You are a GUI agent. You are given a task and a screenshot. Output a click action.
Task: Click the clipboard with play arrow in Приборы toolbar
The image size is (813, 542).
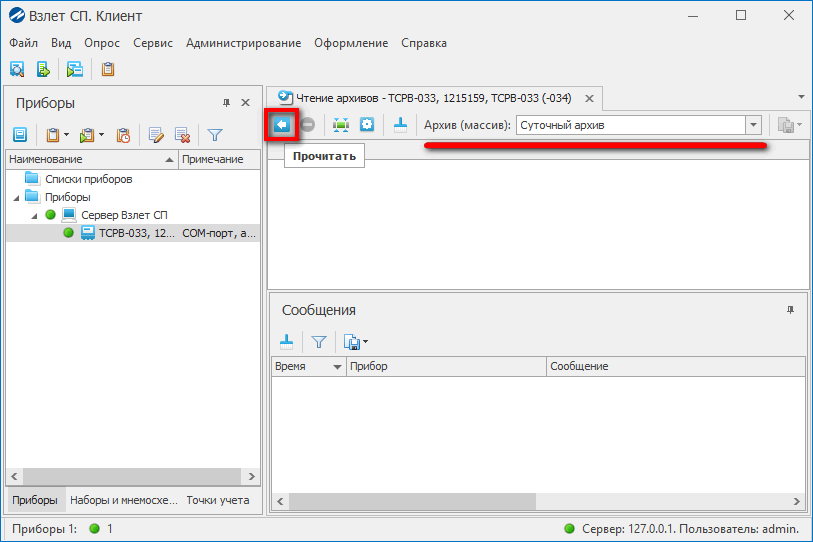[x=87, y=135]
